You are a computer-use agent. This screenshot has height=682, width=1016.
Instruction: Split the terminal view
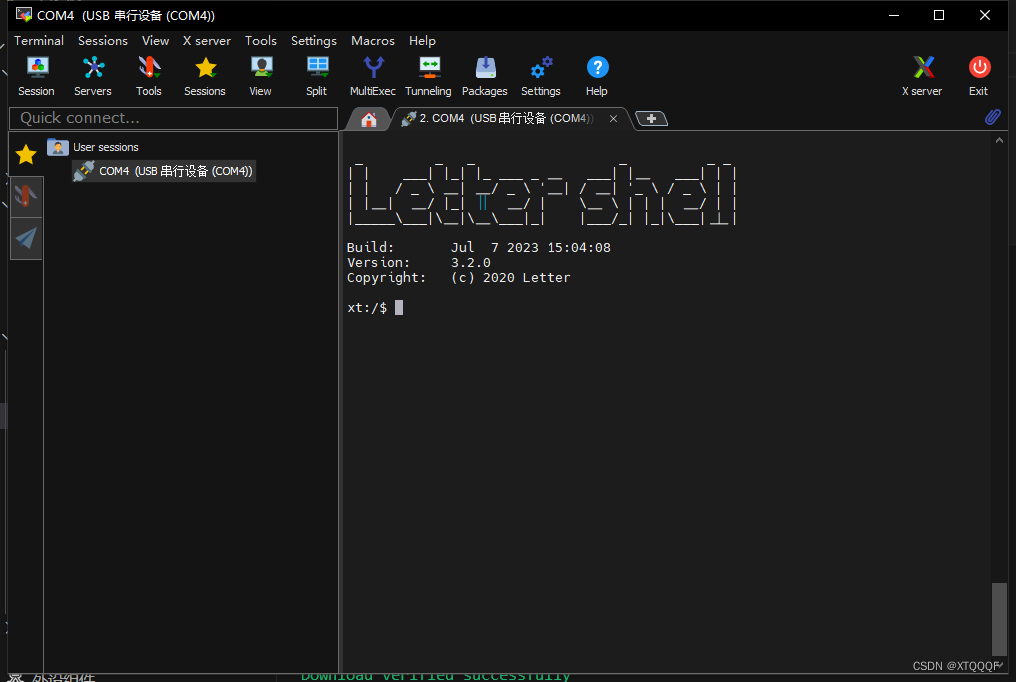[x=316, y=70]
